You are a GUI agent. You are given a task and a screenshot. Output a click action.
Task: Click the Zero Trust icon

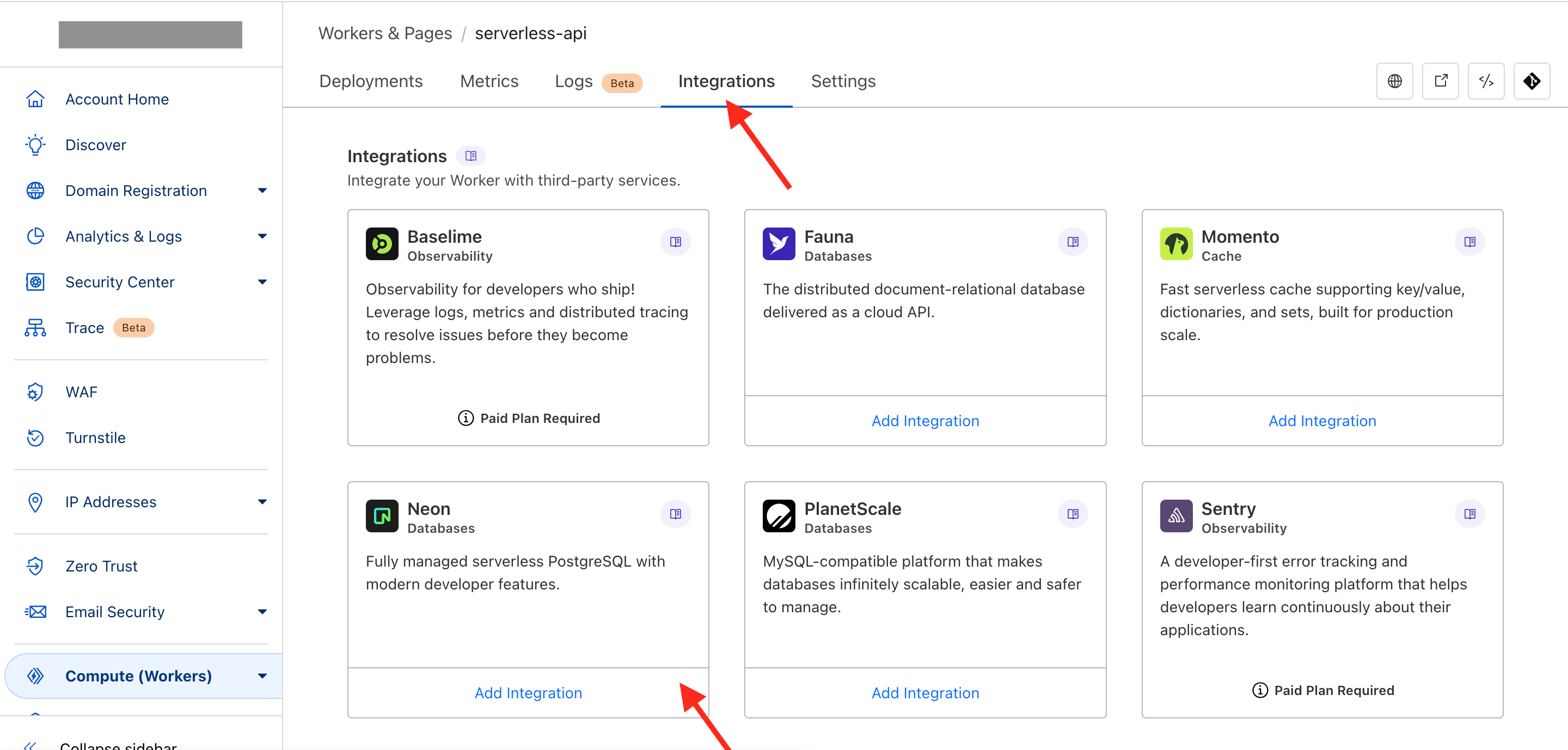click(x=35, y=565)
